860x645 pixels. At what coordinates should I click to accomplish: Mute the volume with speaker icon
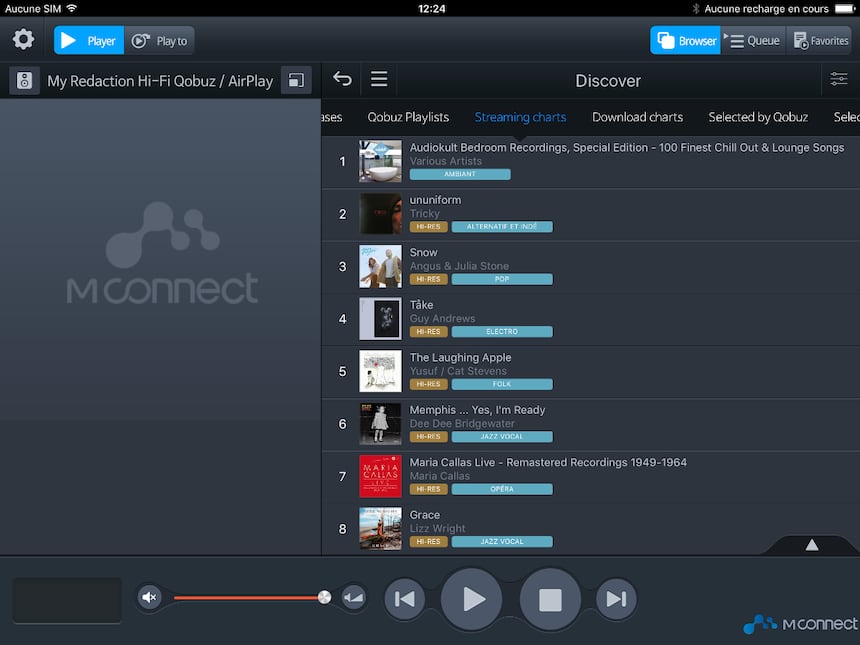pos(149,597)
